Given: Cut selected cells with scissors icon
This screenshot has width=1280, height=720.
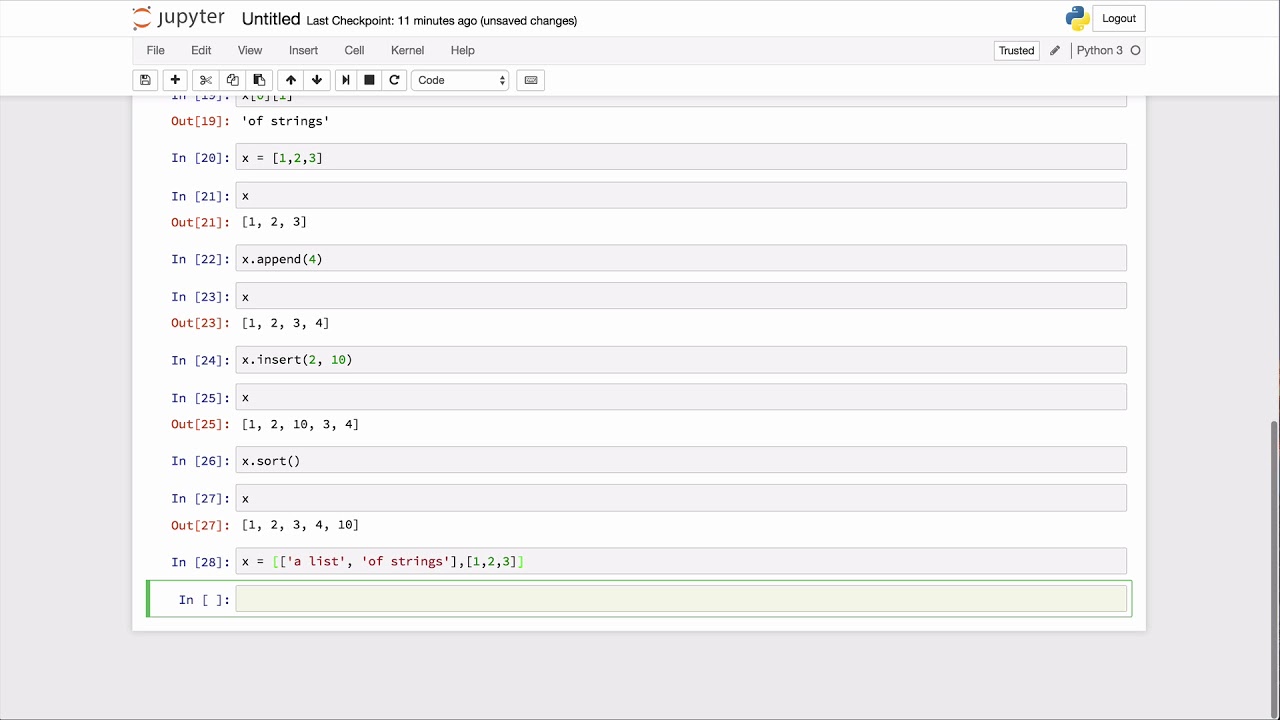Looking at the screenshot, I should 205,80.
